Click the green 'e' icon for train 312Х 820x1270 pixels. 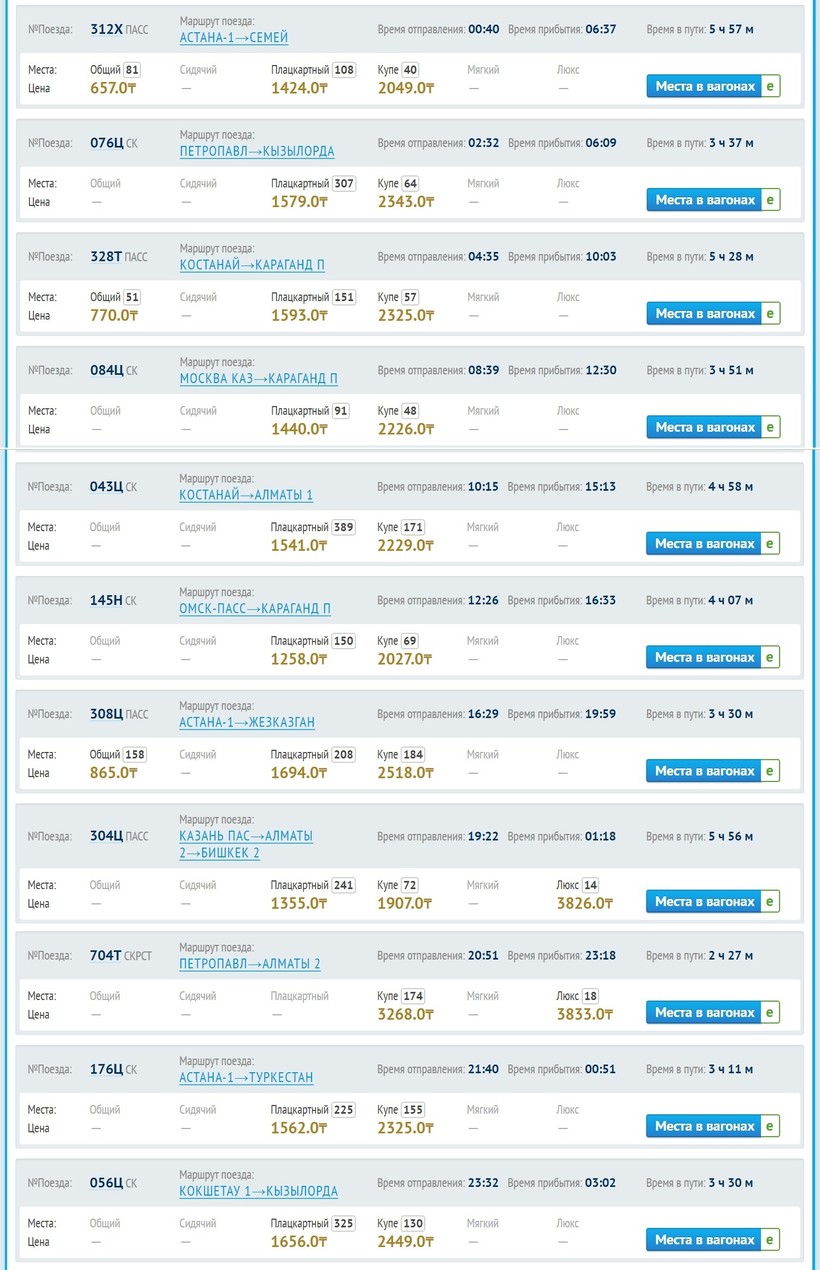[770, 86]
